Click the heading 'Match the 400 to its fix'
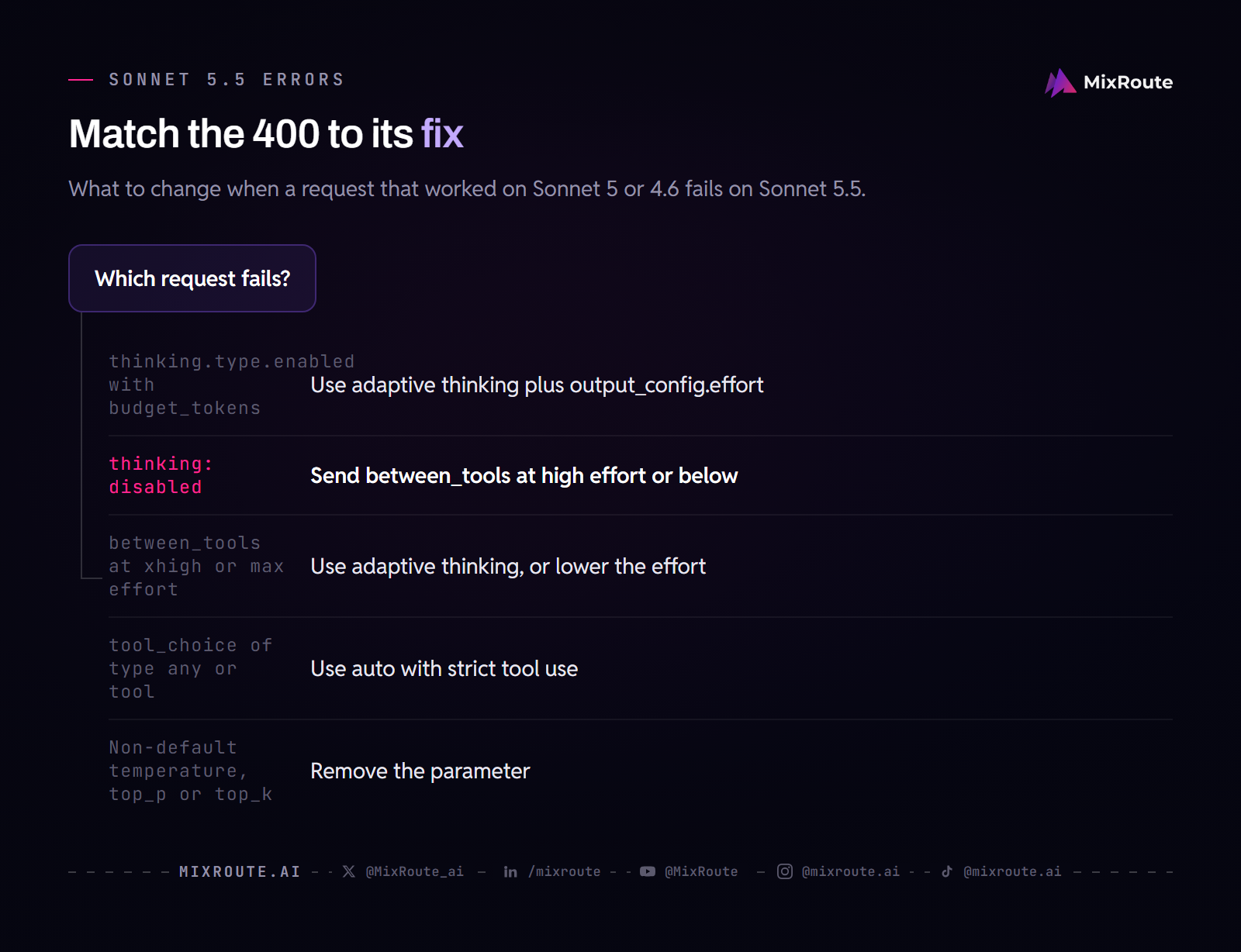Image resolution: width=1241 pixels, height=952 pixels. 266,133
